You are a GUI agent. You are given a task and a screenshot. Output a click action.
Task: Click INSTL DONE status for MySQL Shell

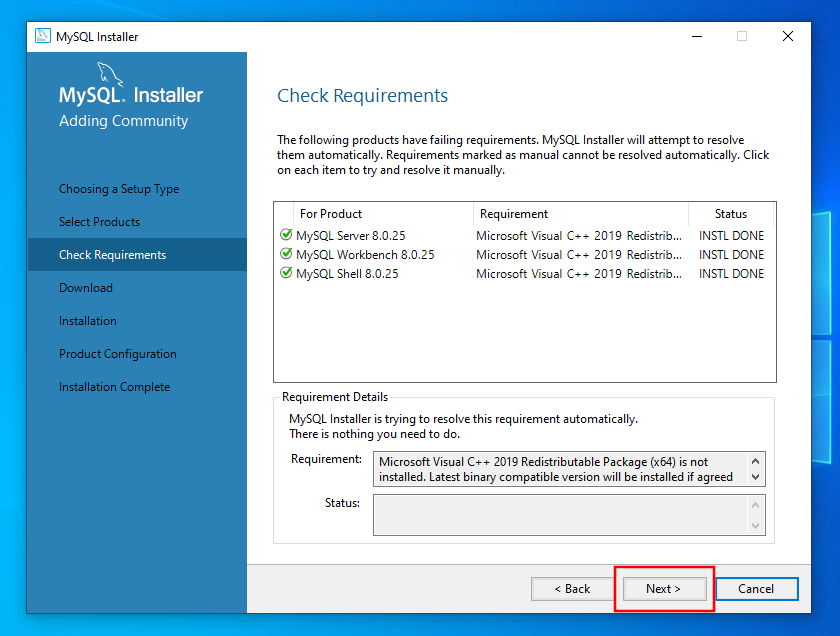[731, 274]
